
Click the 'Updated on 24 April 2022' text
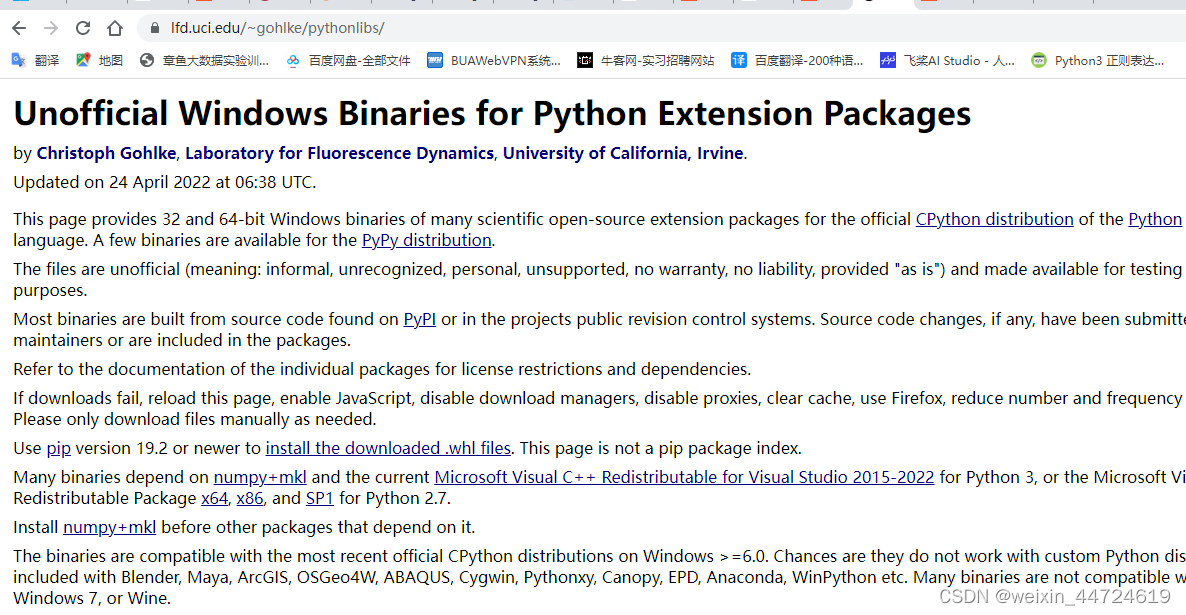point(165,182)
